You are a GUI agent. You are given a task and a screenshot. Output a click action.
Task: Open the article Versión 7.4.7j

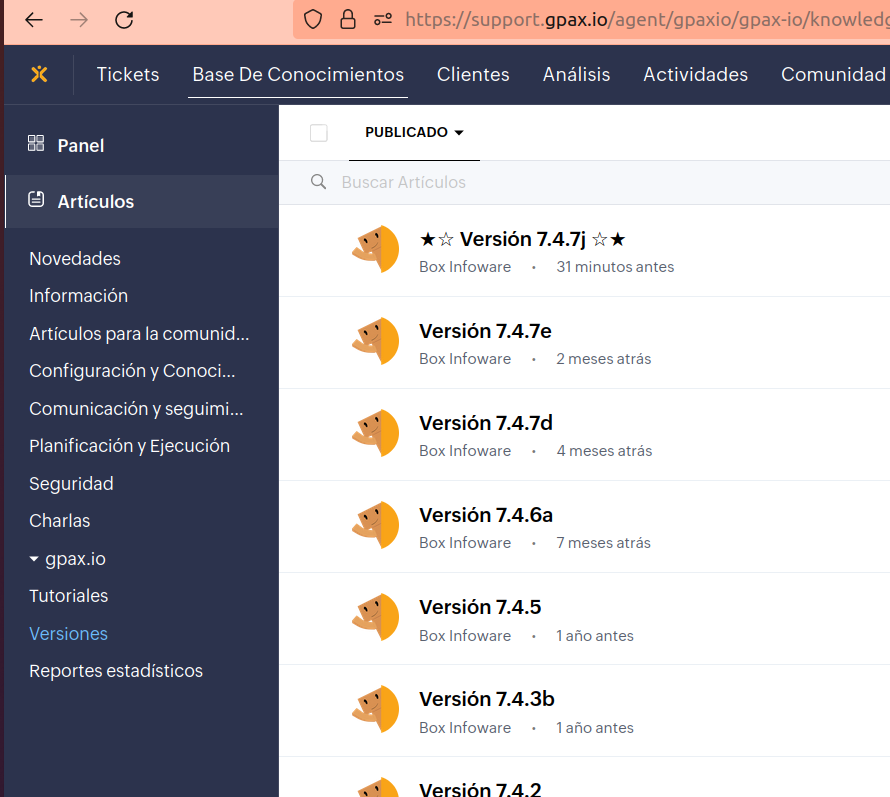pyautogui.click(x=522, y=239)
